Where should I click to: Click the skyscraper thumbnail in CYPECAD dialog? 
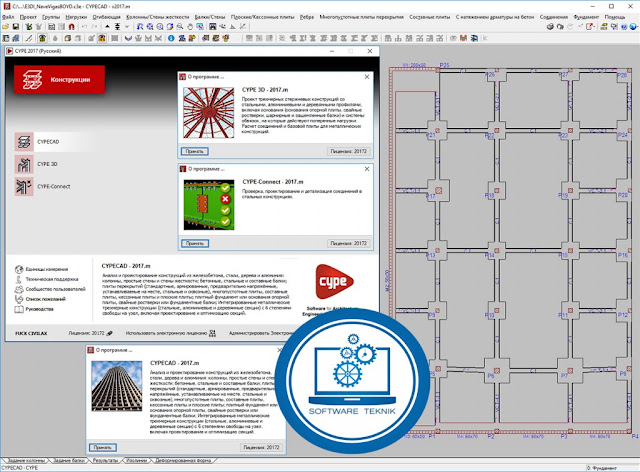117,386
